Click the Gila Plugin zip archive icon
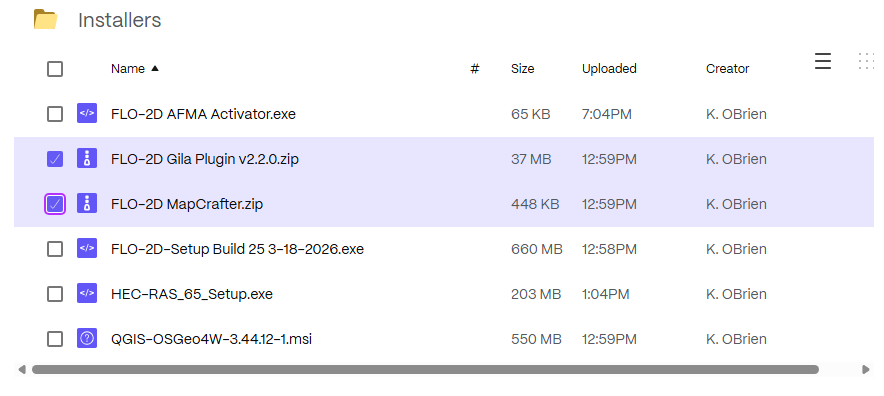The height and width of the screenshot is (396, 884). (x=87, y=159)
